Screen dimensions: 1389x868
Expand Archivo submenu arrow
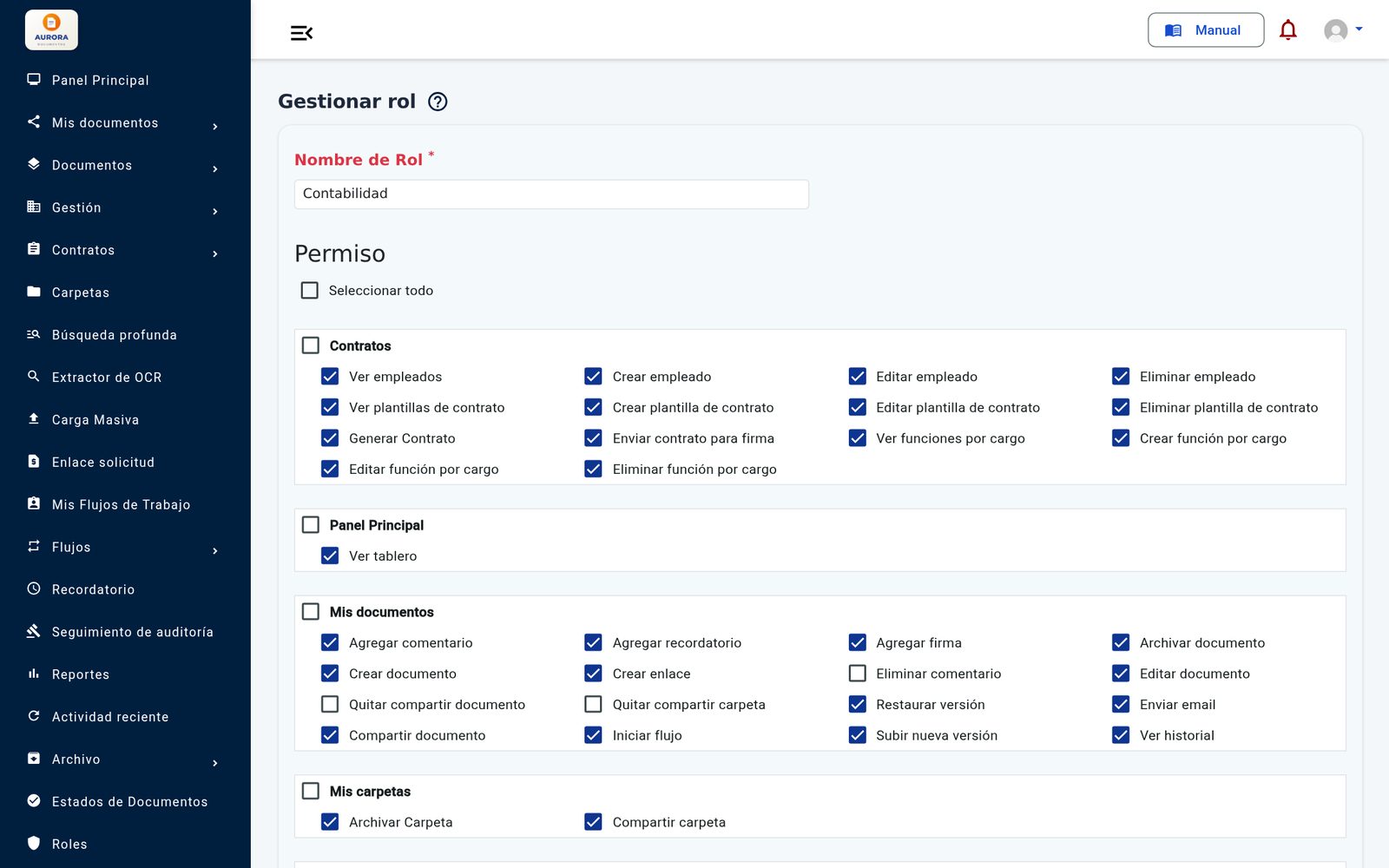[215, 763]
